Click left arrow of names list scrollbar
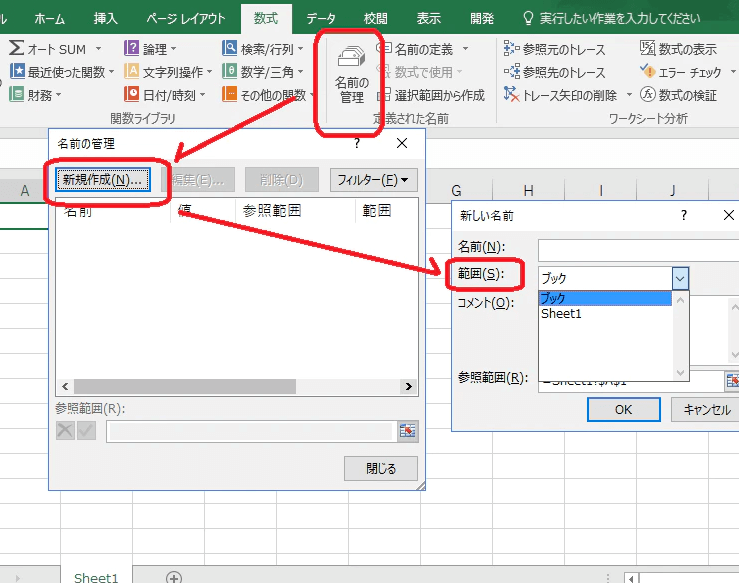Image resolution: width=739 pixels, height=583 pixels. (x=65, y=386)
